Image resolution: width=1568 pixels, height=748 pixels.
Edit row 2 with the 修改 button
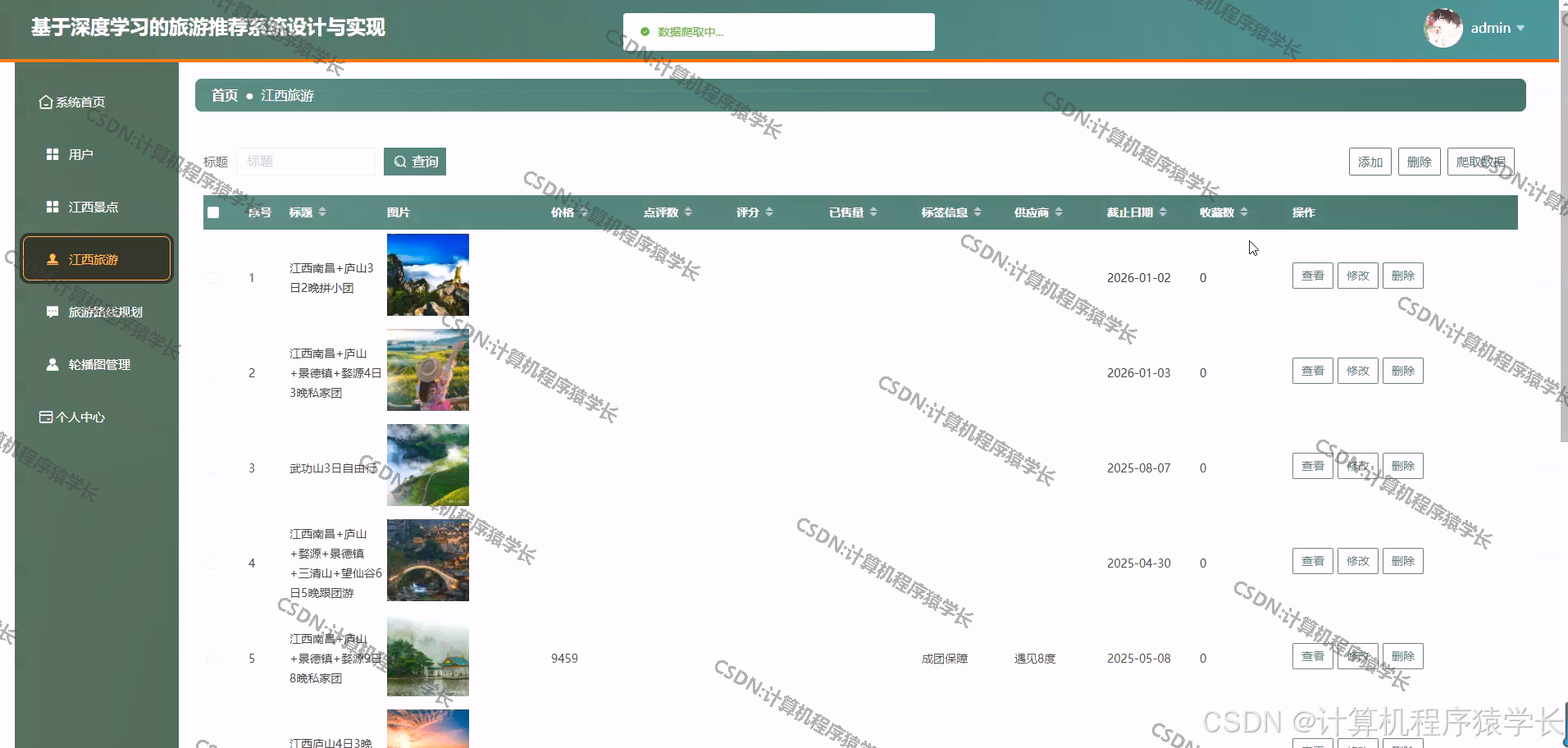tap(1357, 371)
